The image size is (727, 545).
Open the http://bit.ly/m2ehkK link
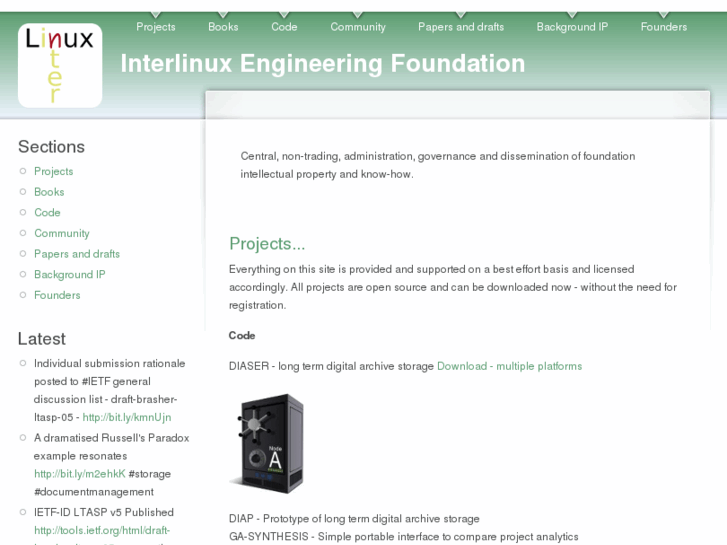click(x=80, y=474)
